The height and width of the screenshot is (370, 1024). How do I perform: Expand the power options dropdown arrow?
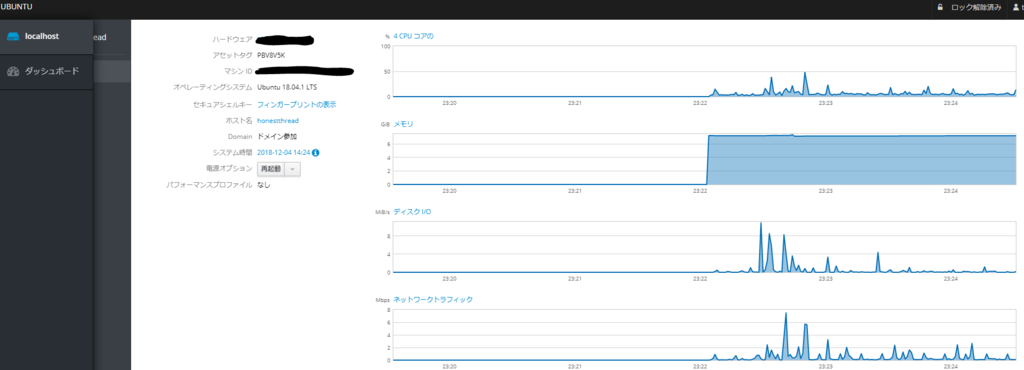pos(293,168)
